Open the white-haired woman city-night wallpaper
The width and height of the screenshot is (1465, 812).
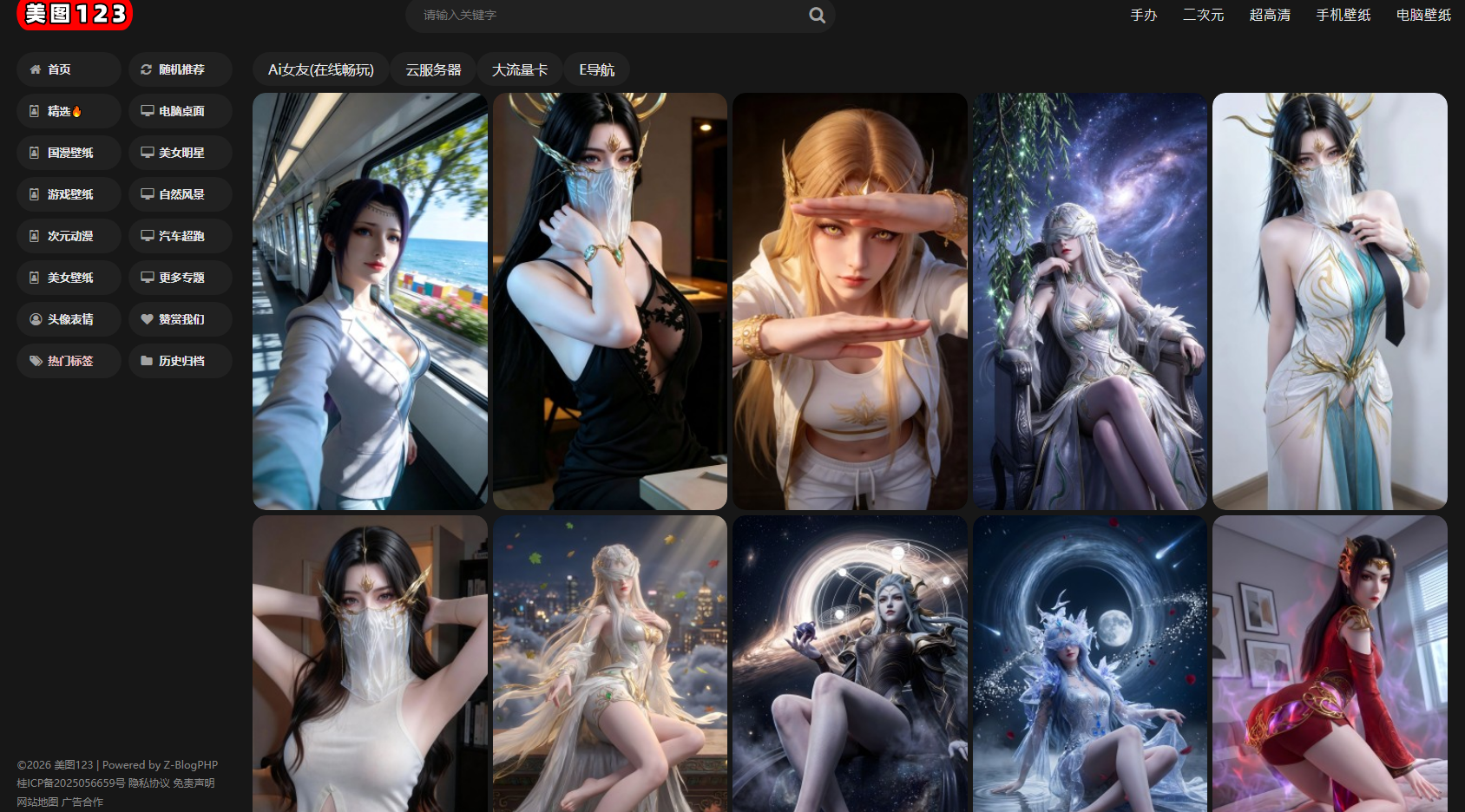pyautogui.click(x=610, y=664)
